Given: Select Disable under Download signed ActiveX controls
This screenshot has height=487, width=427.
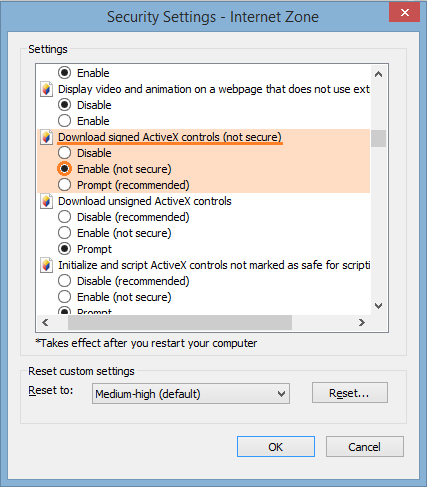Looking at the screenshot, I should click(x=64, y=153).
